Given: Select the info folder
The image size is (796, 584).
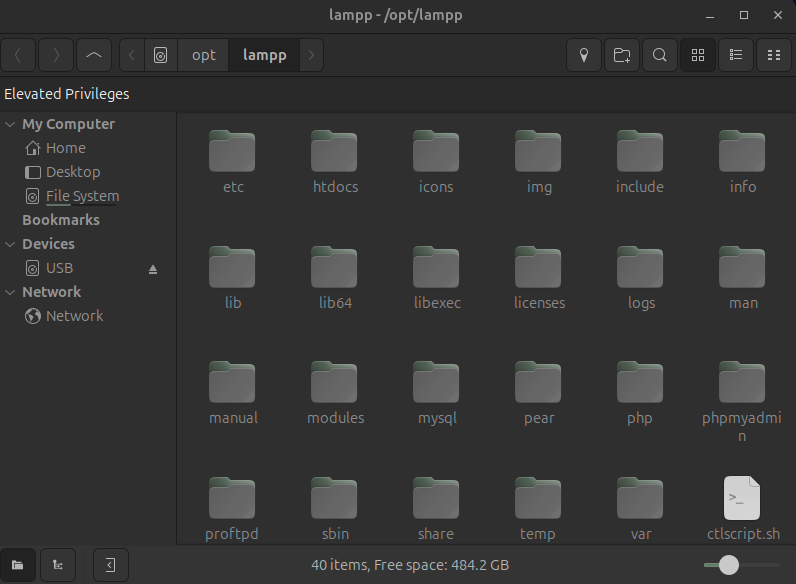Looking at the screenshot, I should click(x=742, y=163).
